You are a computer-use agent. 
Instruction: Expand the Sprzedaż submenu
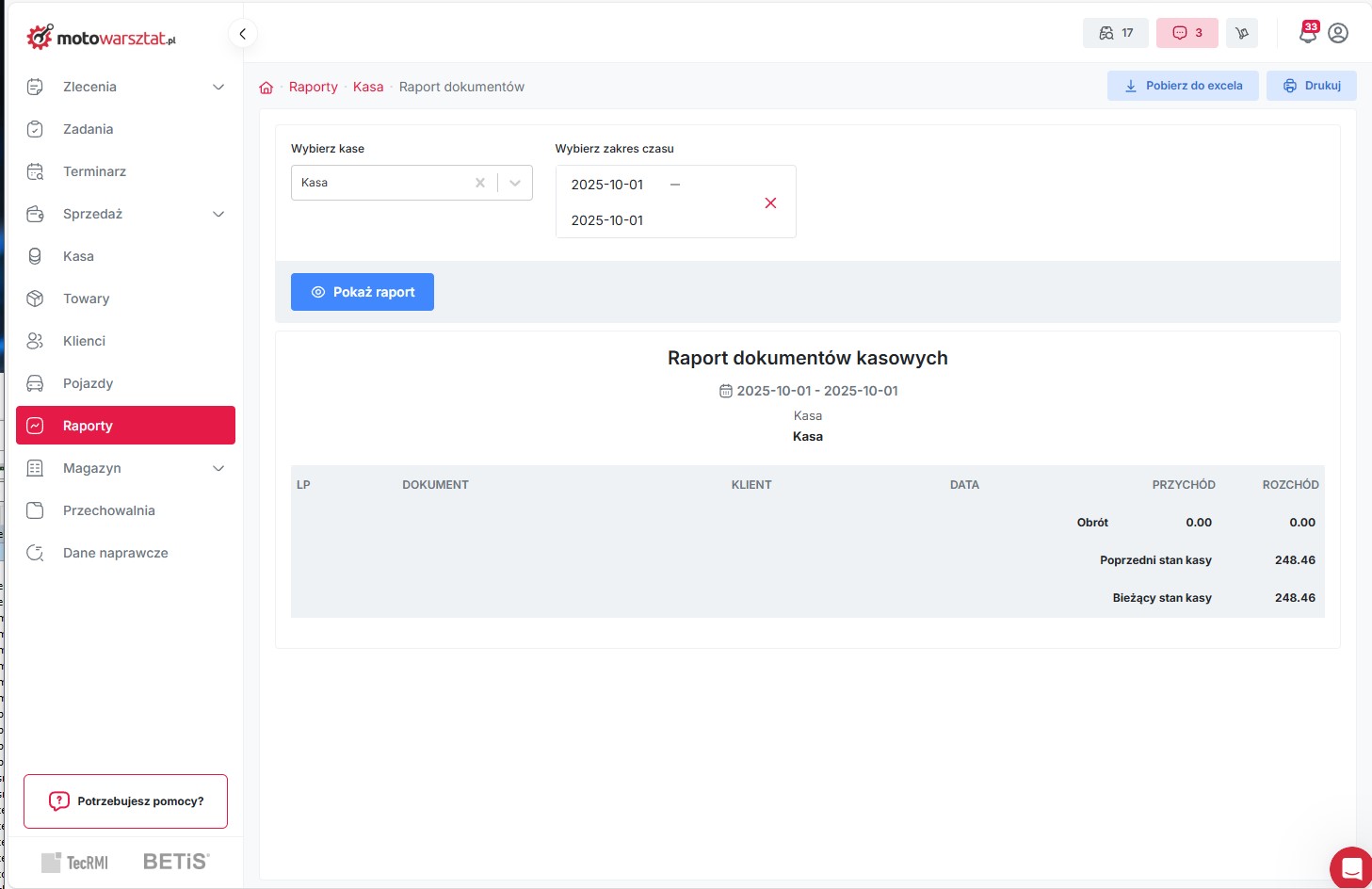[218, 214]
